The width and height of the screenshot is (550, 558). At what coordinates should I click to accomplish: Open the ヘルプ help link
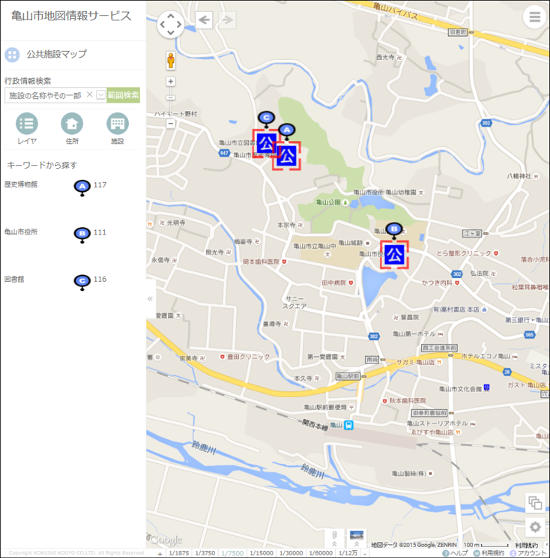tap(455, 553)
